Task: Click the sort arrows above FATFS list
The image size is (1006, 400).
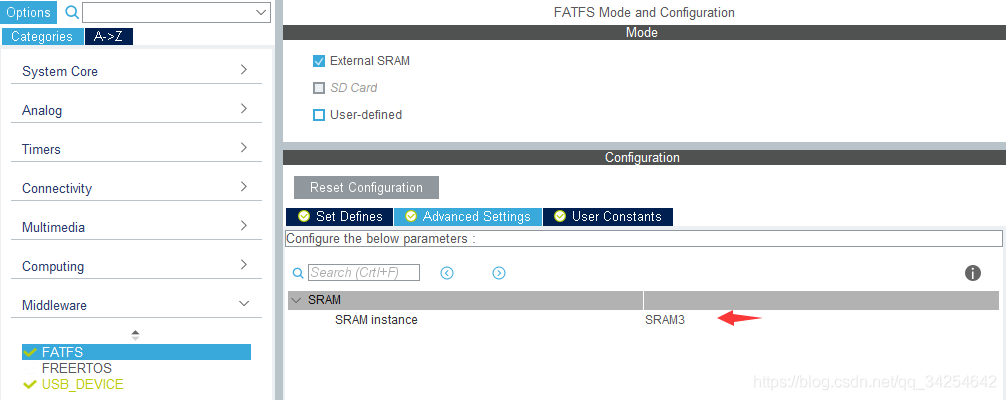Action: tap(135, 335)
